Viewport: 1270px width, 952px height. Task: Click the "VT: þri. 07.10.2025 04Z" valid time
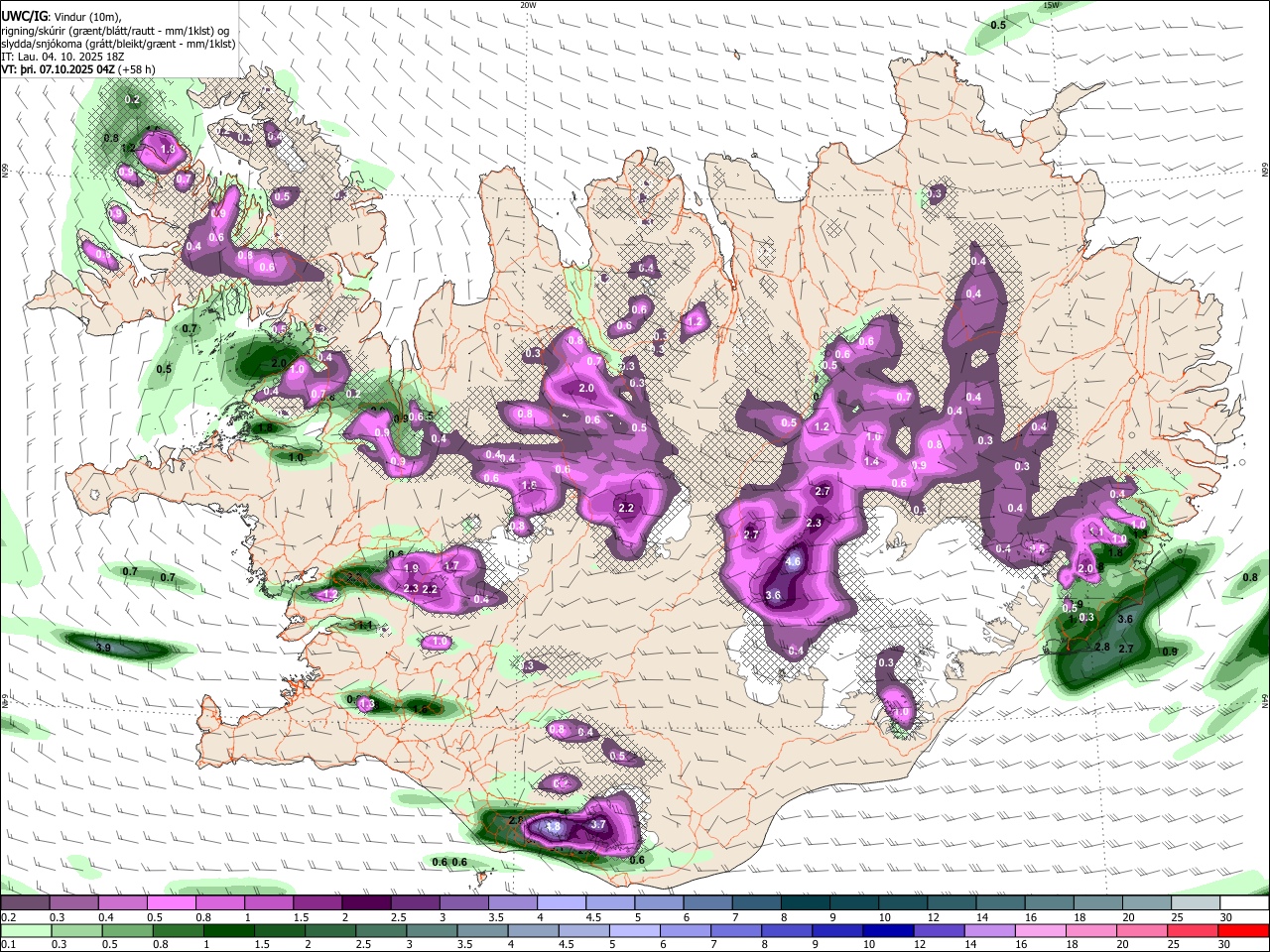point(58,70)
